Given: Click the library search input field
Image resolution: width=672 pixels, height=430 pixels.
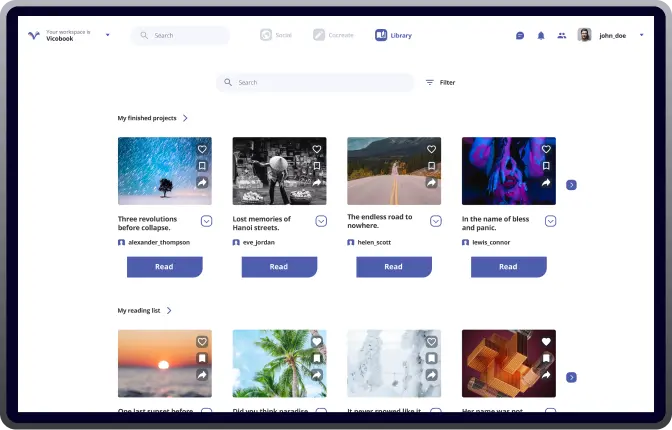Looking at the screenshot, I should pos(315,82).
